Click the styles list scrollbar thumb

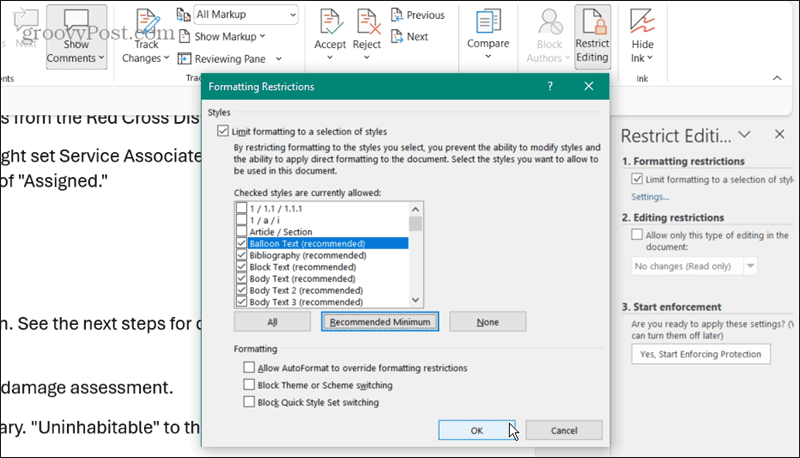[x=416, y=224]
